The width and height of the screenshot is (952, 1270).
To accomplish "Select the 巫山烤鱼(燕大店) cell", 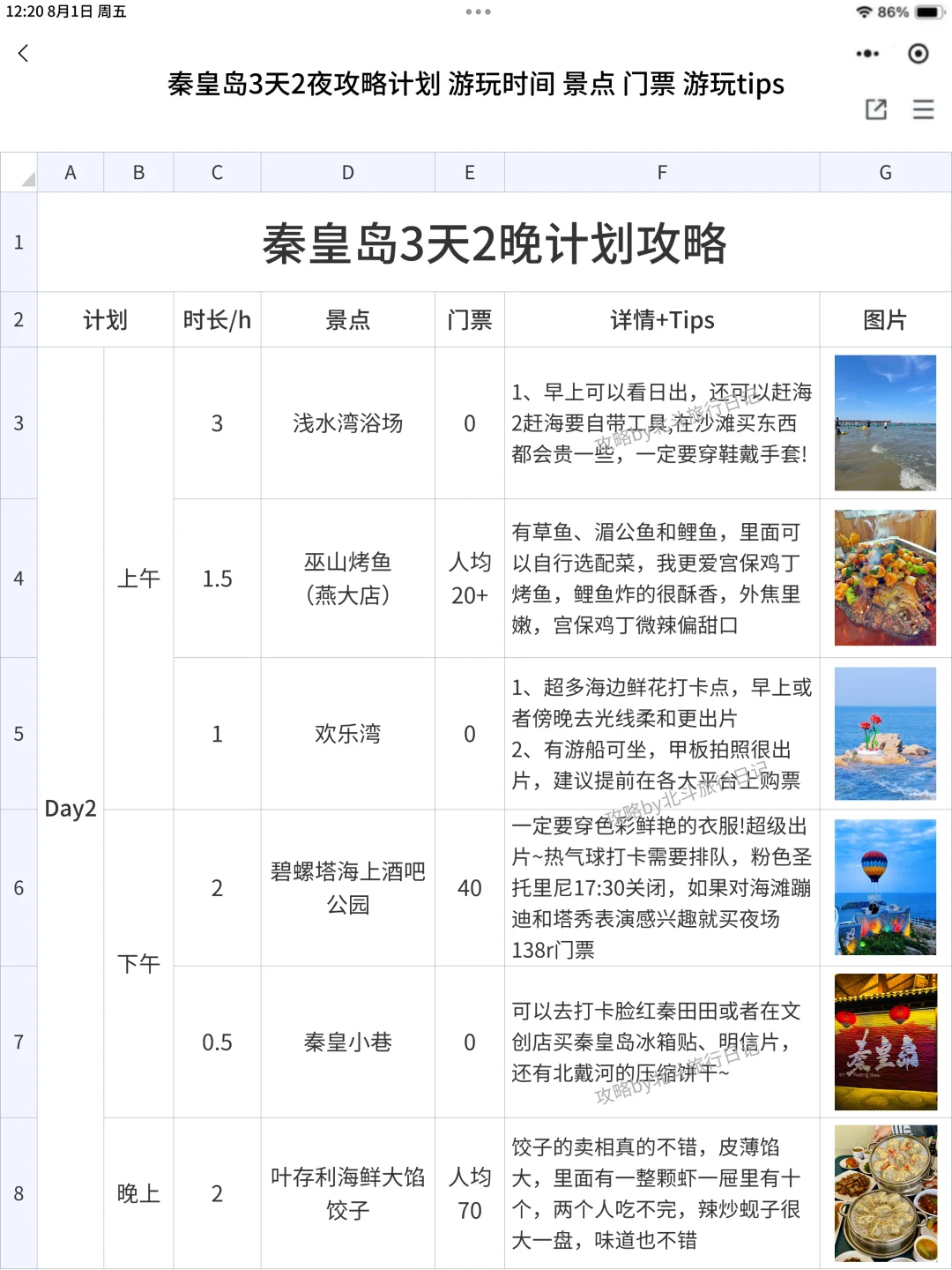I will (x=348, y=579).
